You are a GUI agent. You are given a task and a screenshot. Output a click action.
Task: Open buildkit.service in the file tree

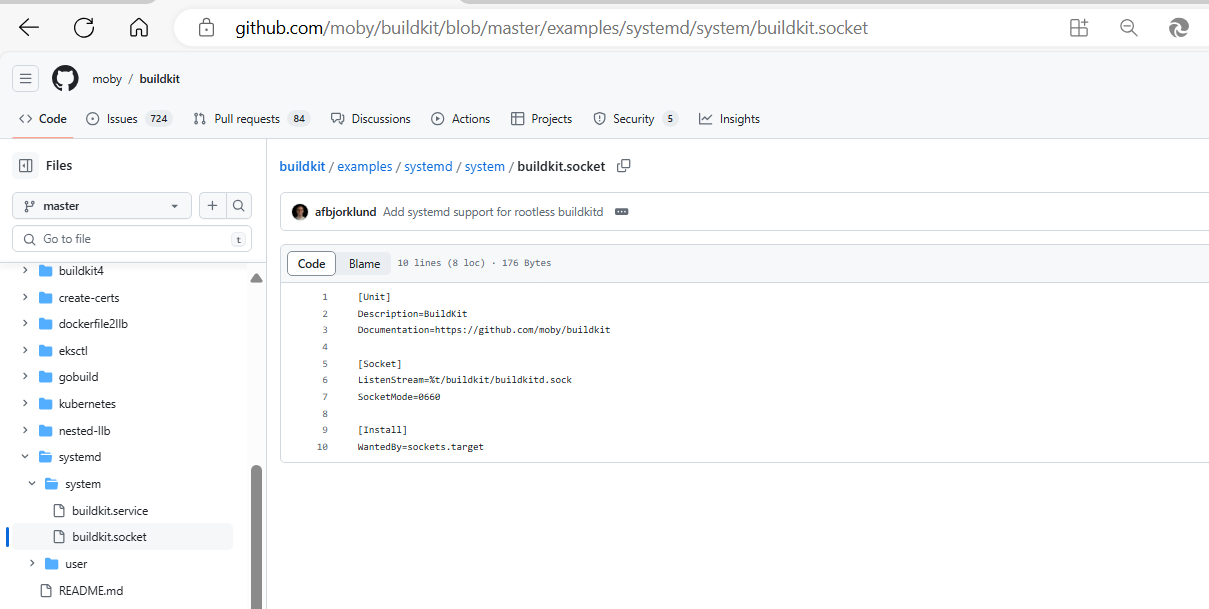110,511
